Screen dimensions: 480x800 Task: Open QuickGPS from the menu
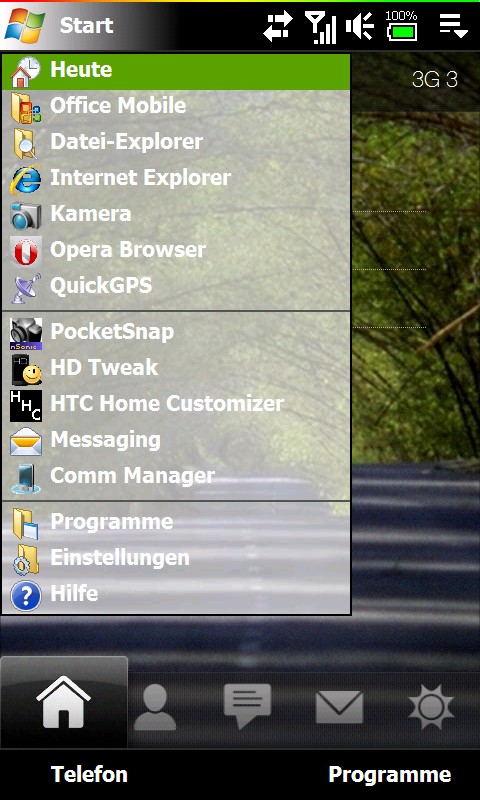click(176, 286)
